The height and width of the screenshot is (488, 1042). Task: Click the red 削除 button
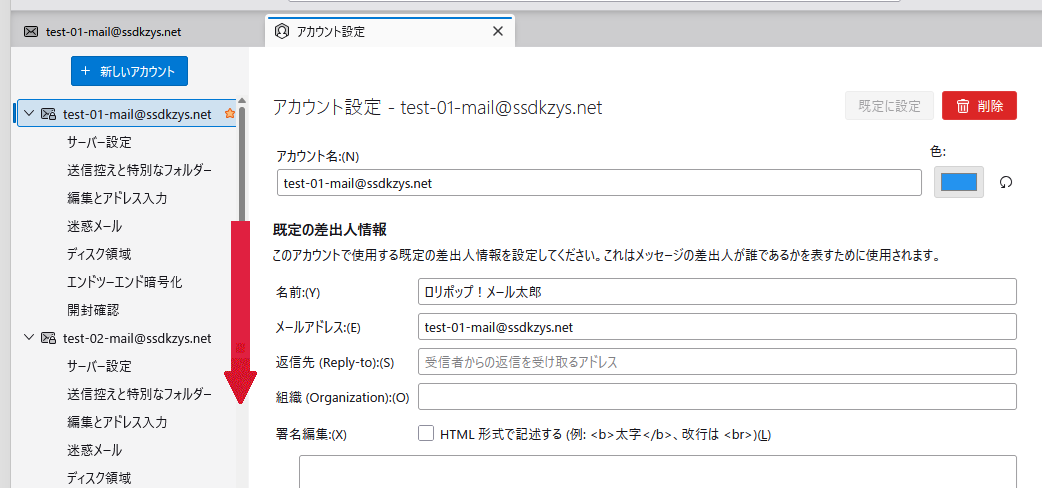979,106
